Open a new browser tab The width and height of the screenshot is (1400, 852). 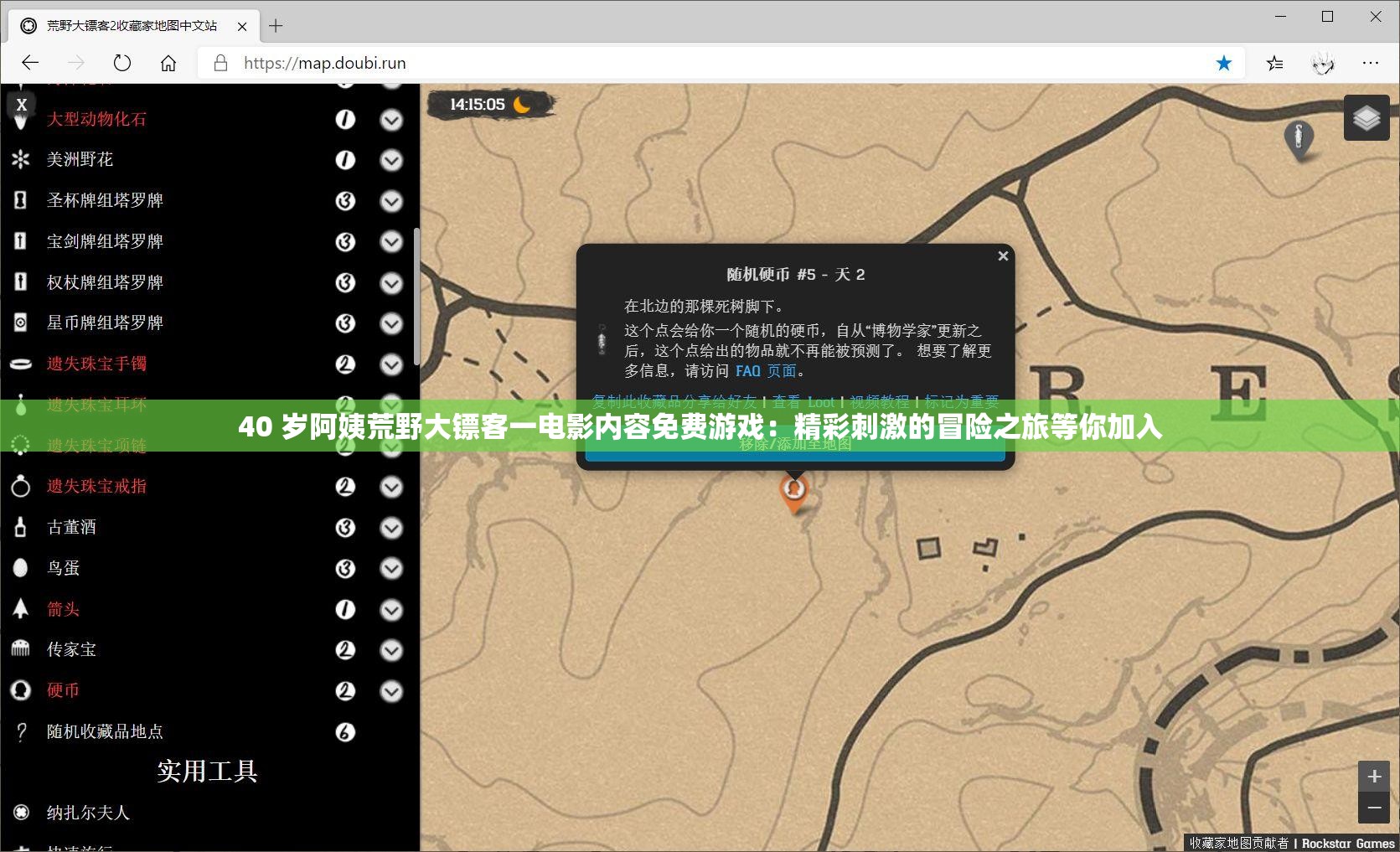[276, 26]
